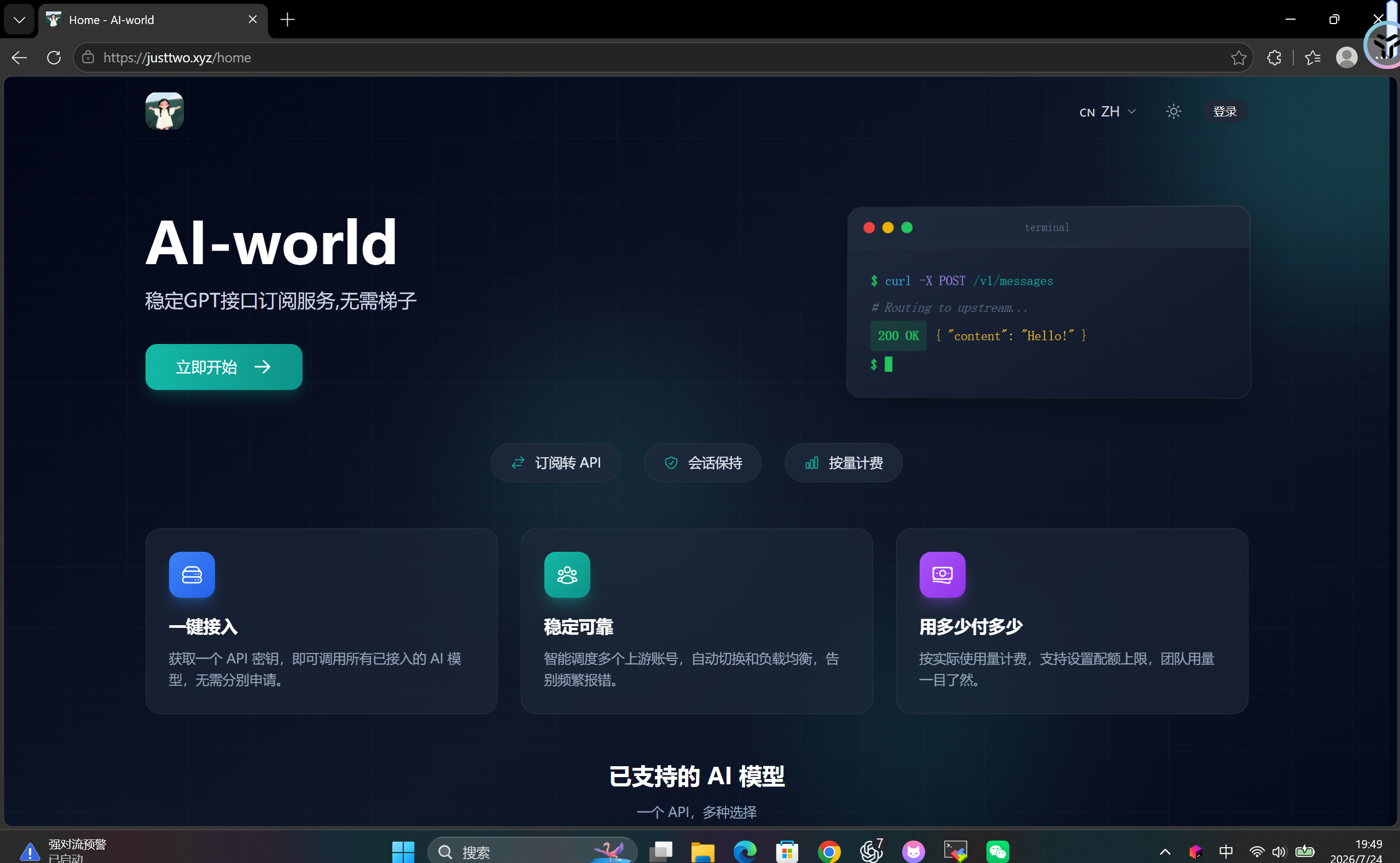Click the 200 OK status badge
This screenshot has height=863, width=1400.
point(898,336)
